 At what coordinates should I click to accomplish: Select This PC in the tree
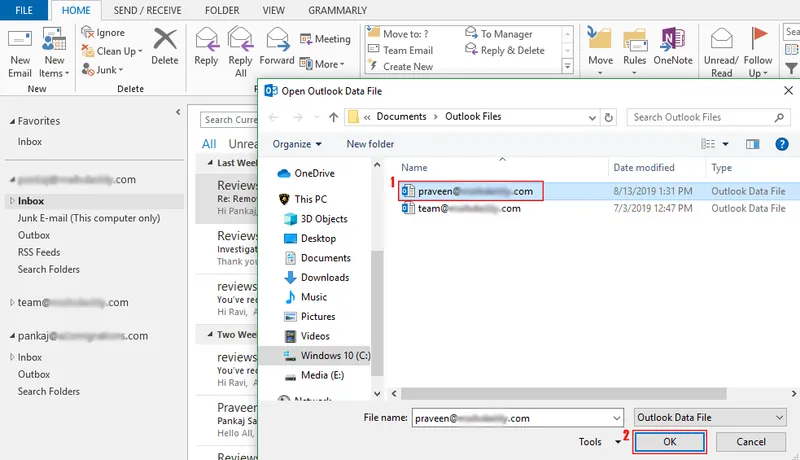tap(303, 199)
